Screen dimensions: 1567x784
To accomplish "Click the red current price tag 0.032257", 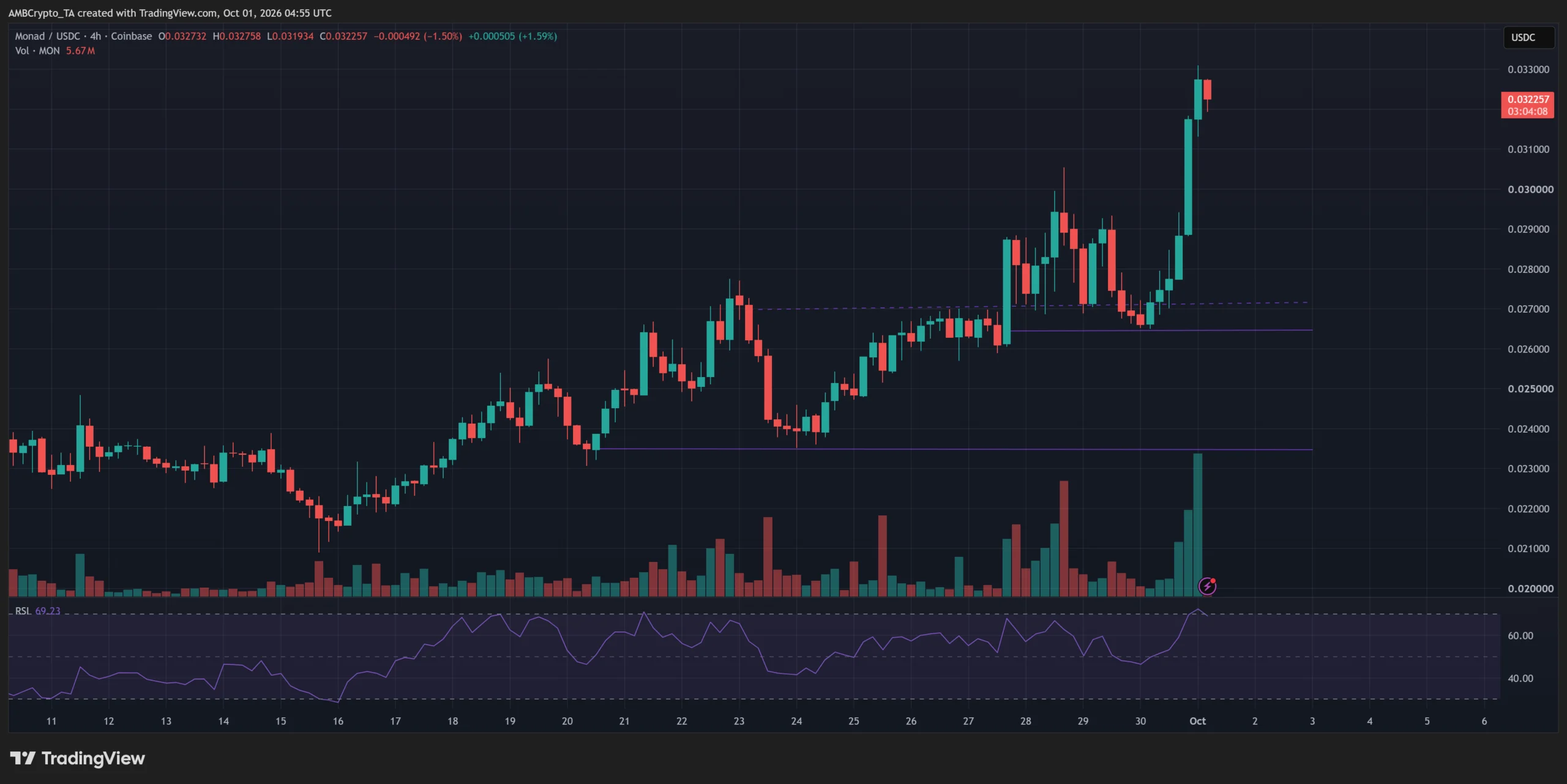I will click(x=1527, y=105).
